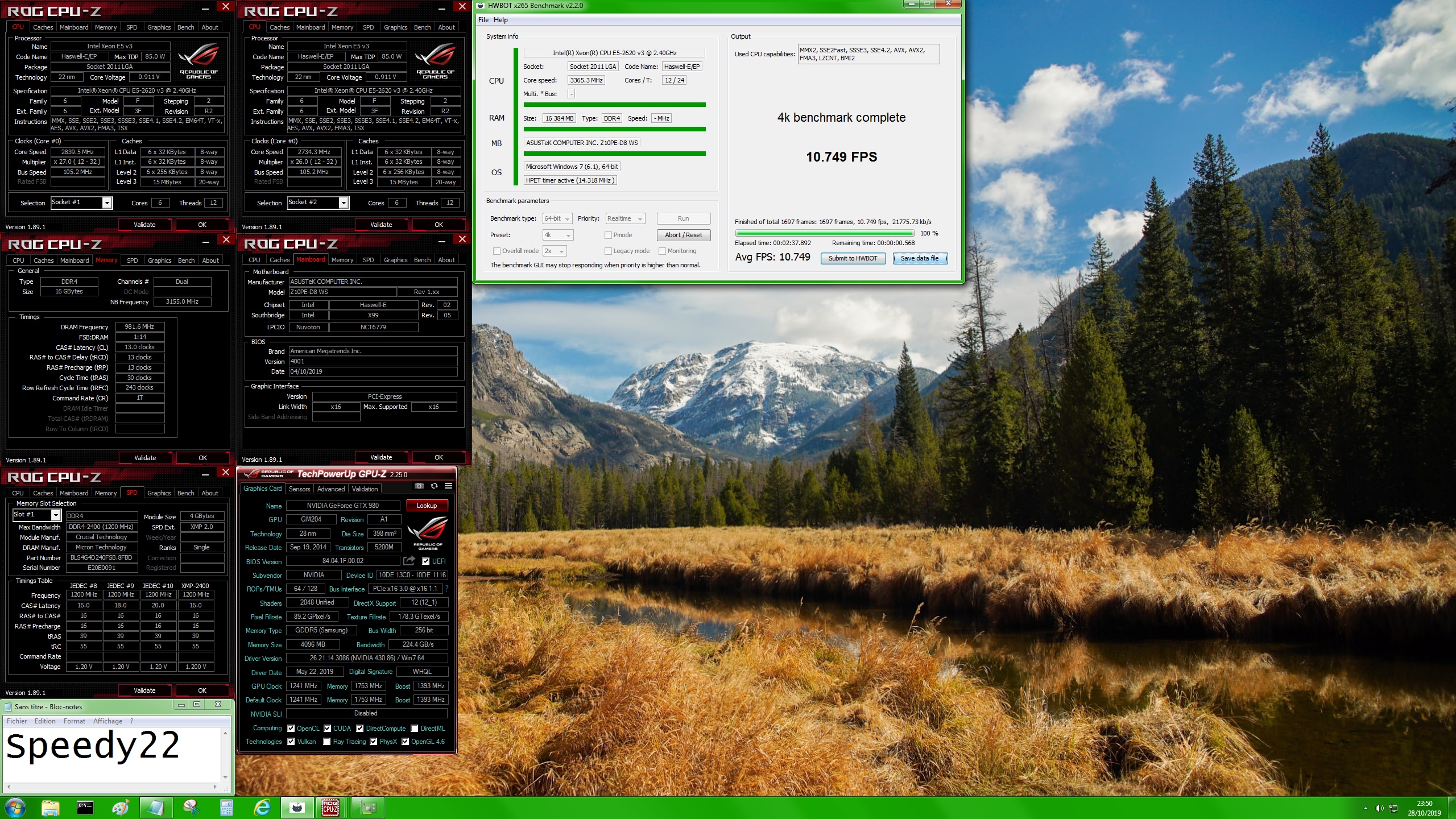Viewport: 1456px width, 819px height.
Task: Open Windows Explorer from the taskbar
Action: coord(50,807)
